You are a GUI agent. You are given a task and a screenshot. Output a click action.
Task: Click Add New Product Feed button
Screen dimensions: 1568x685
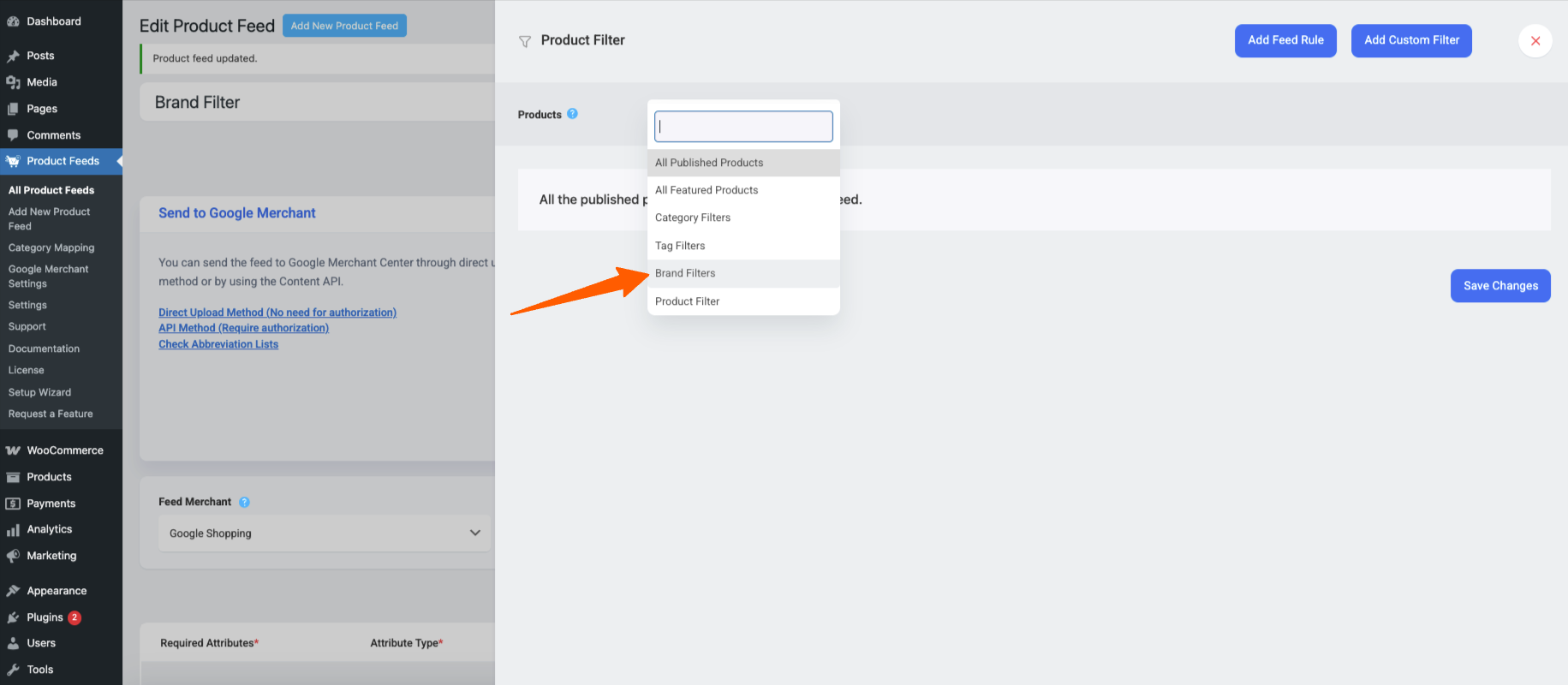point(344,26)
